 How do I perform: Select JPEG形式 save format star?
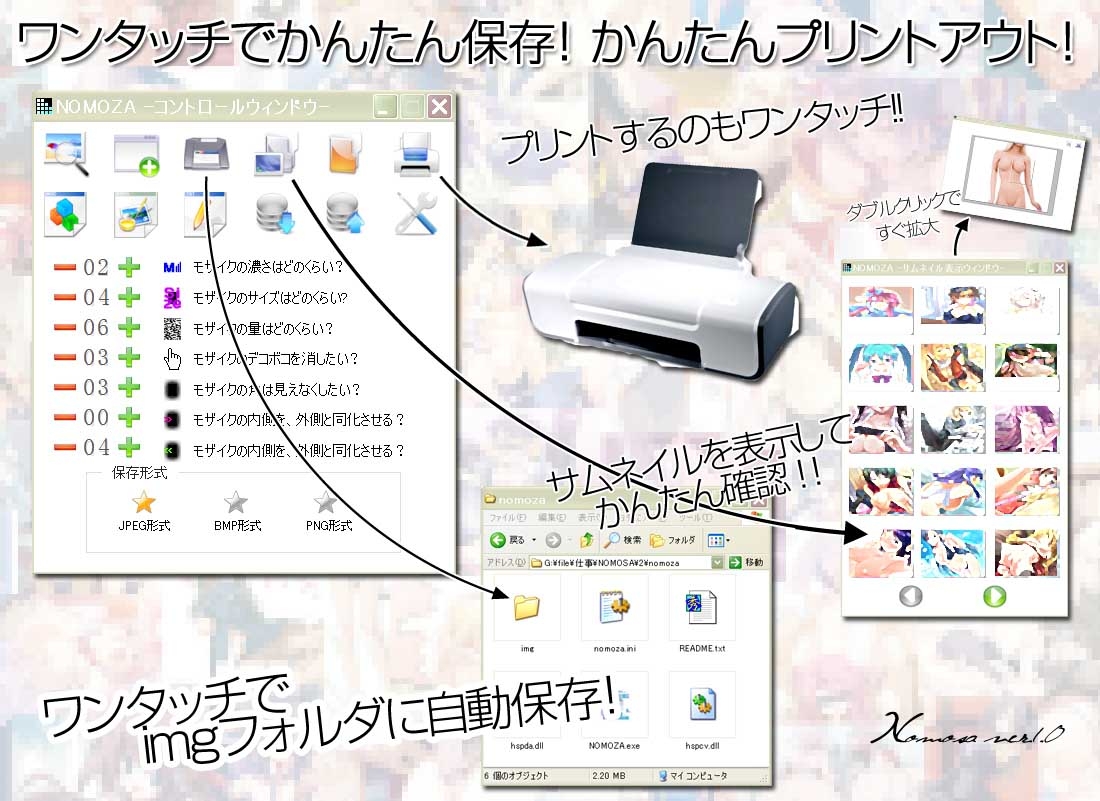(x=144, y=502)
